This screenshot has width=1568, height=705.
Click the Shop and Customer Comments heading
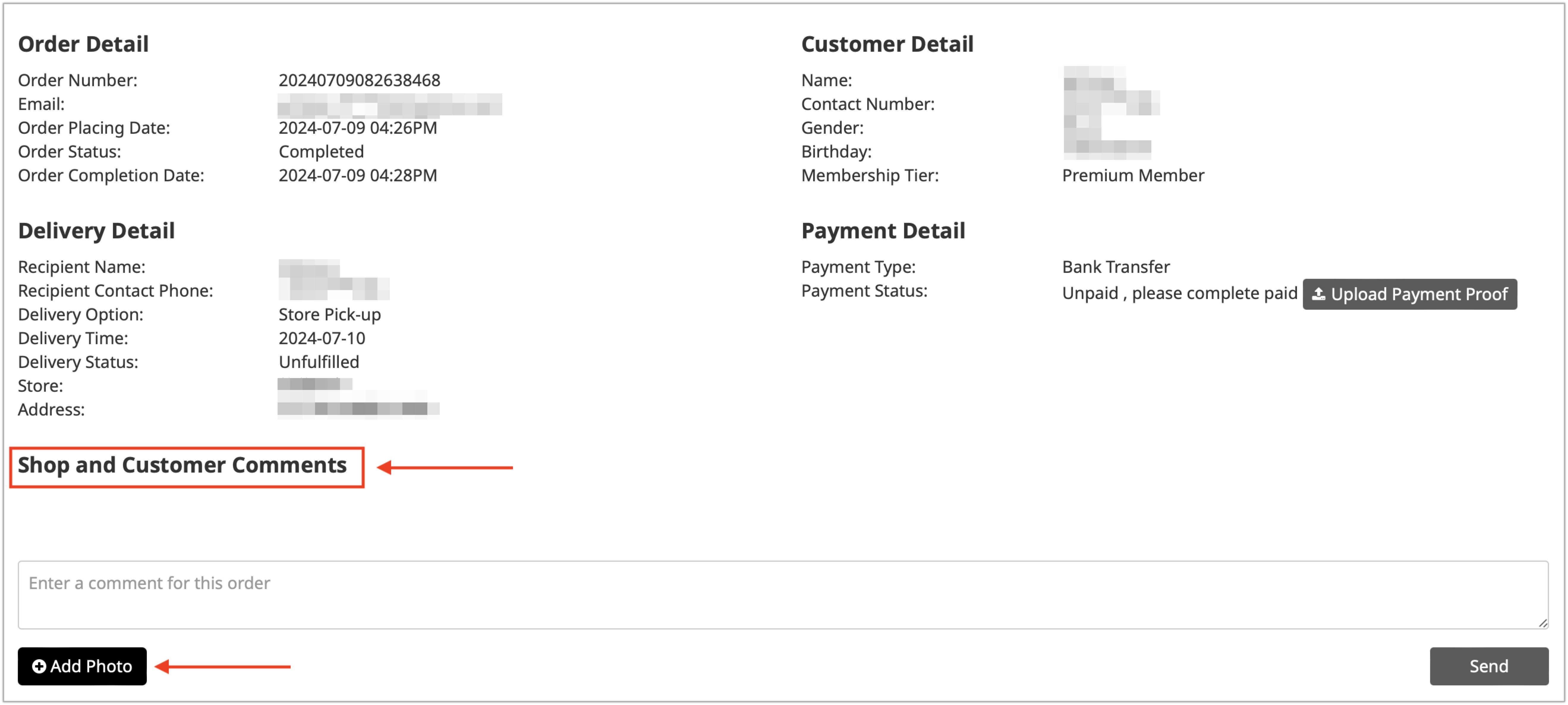(x=182, y=465)
